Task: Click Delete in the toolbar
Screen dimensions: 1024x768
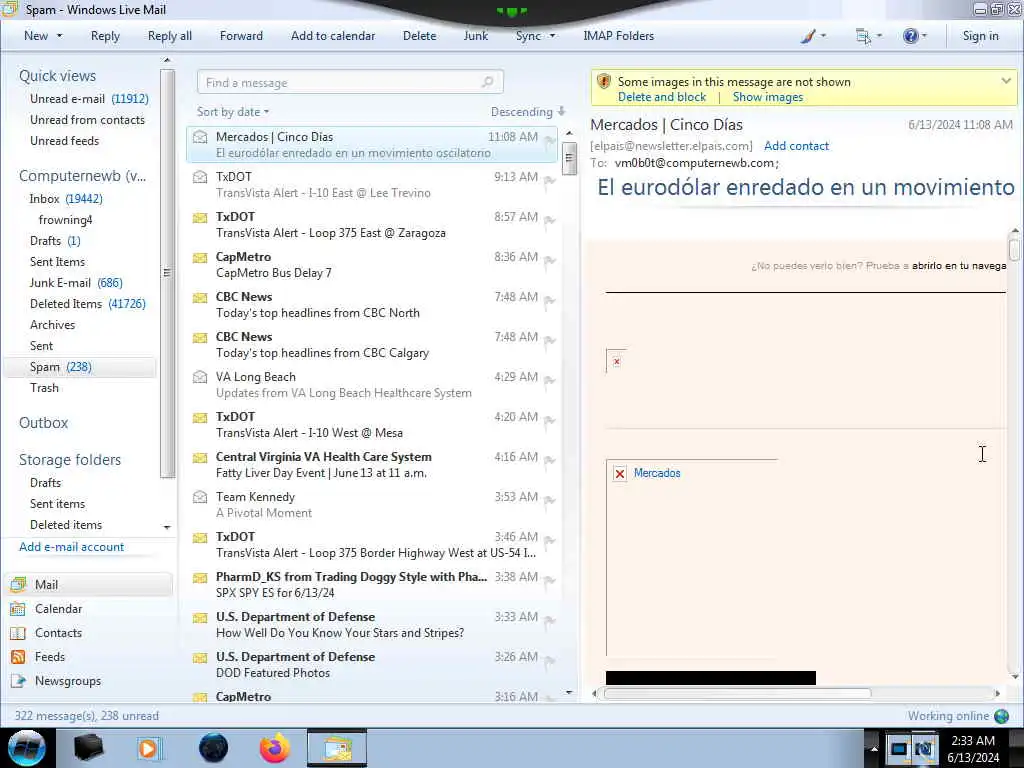Action: [x=419, y=36]
